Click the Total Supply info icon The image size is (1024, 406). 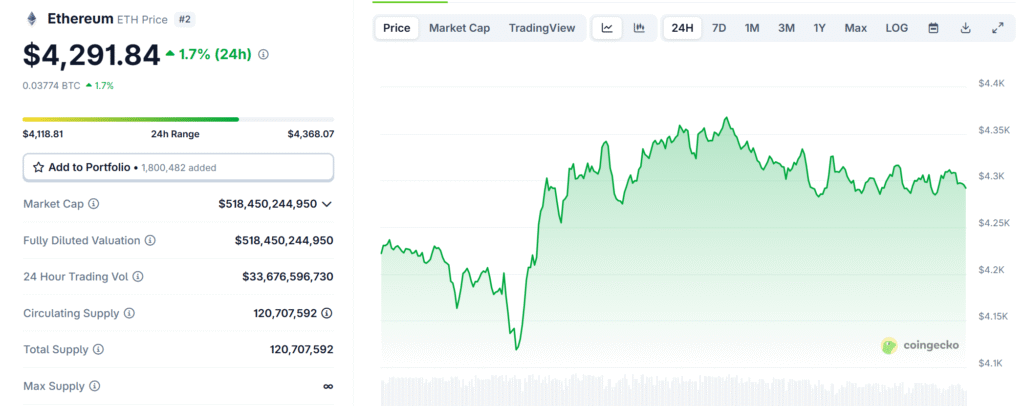coord(98,350)
